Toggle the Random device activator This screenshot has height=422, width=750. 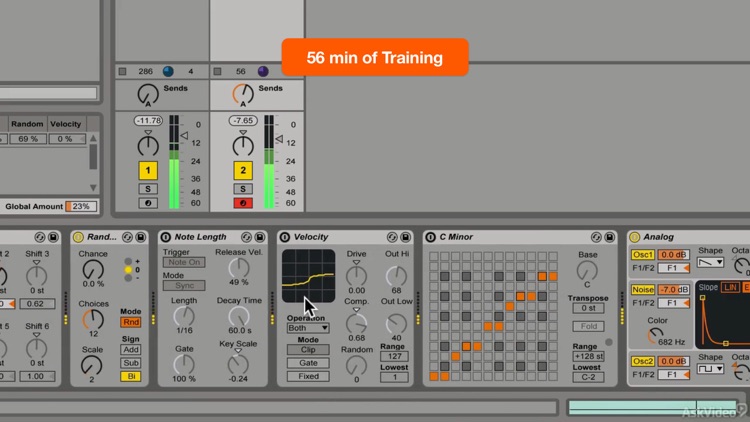point(78,237)
